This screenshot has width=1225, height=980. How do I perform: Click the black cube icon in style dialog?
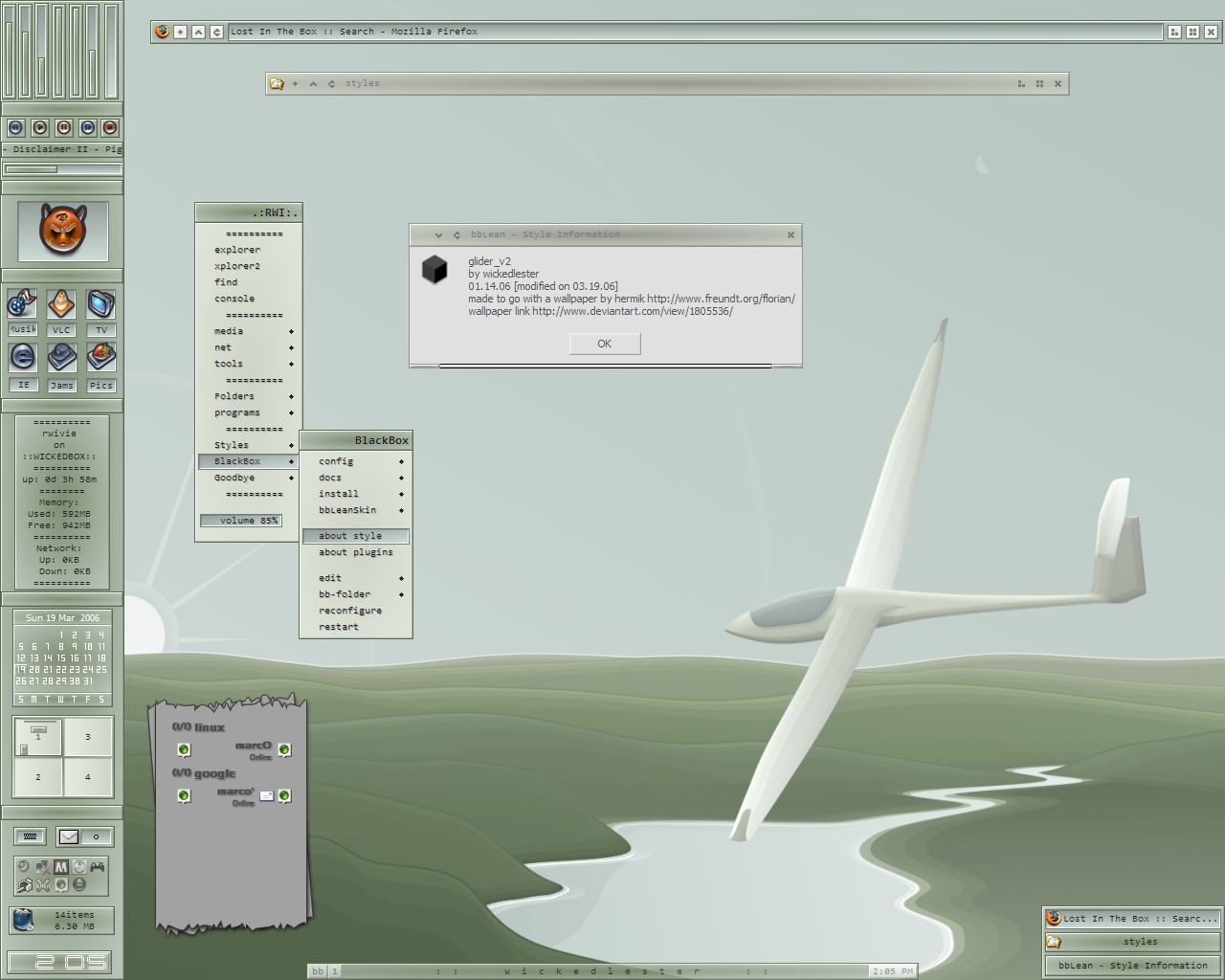pyautogui.click(x=434, y=270)
